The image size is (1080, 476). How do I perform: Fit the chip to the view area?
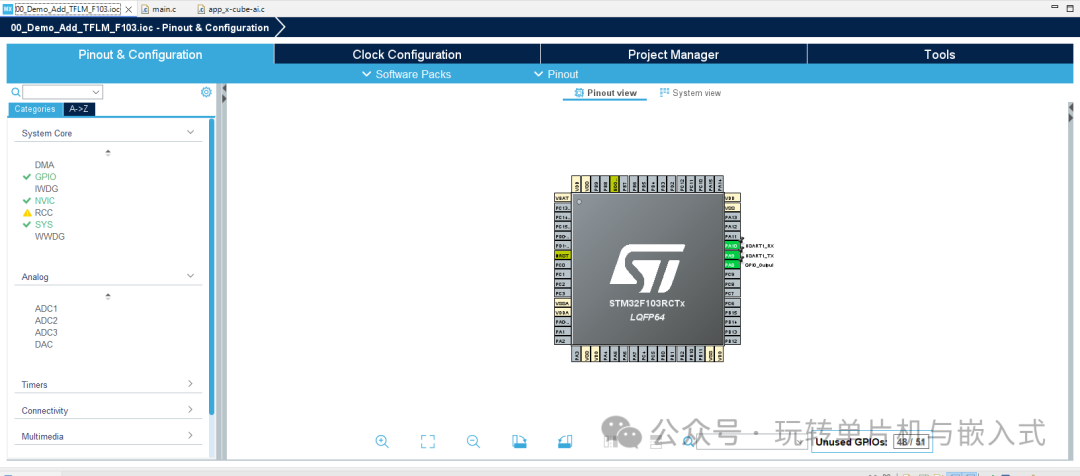coord(428,442)
